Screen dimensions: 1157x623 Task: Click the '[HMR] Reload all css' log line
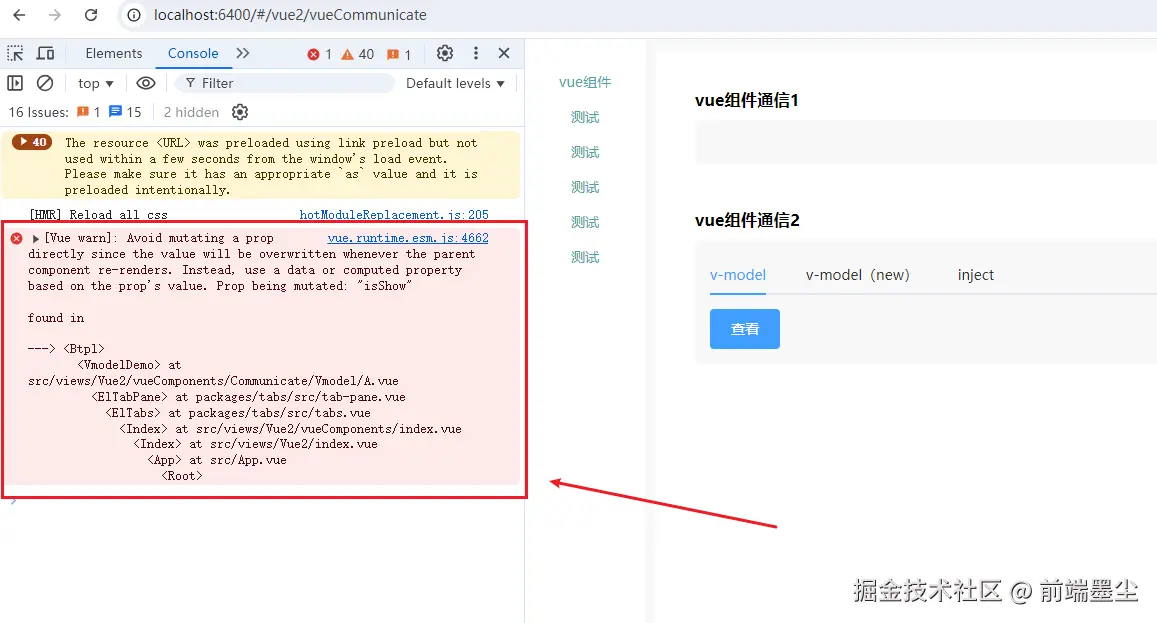pos(98,215)
